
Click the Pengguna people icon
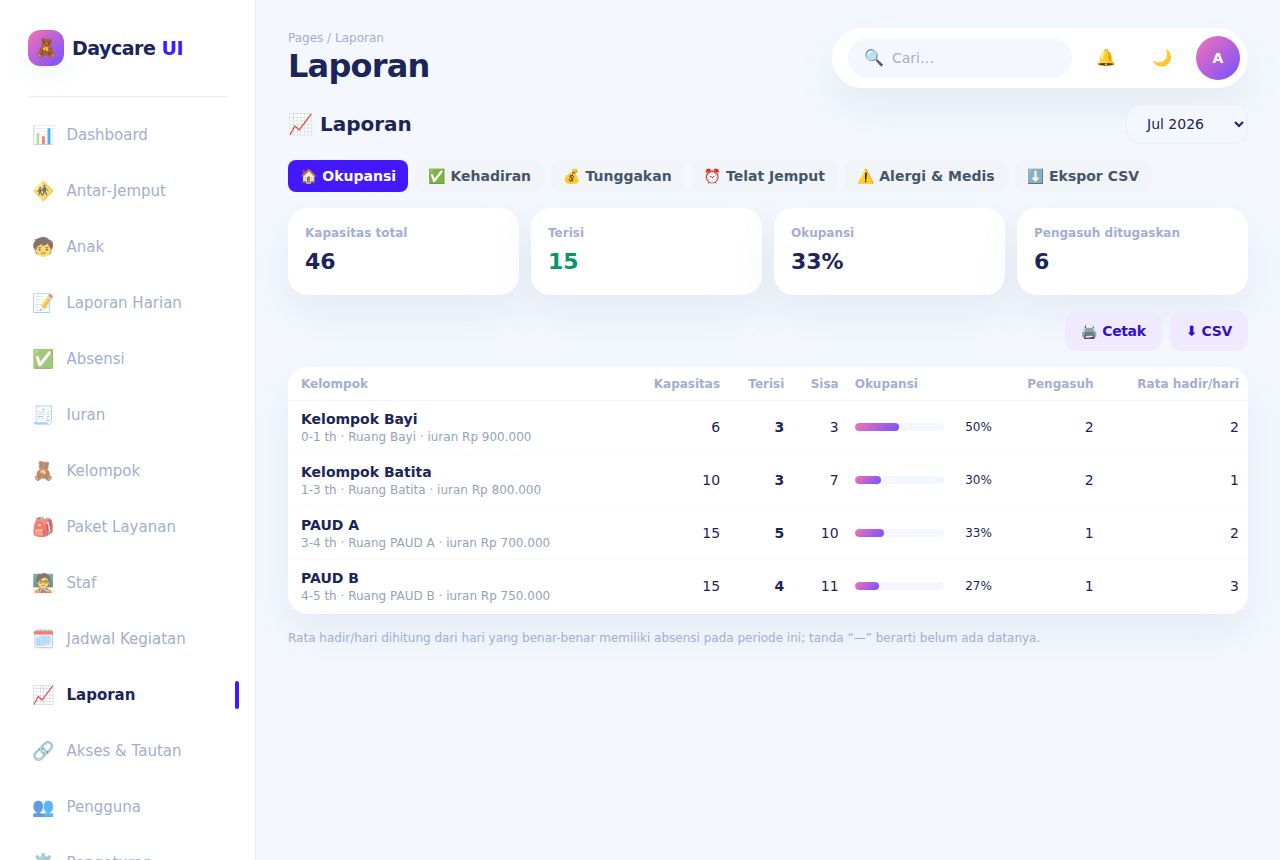coord(43,807)
